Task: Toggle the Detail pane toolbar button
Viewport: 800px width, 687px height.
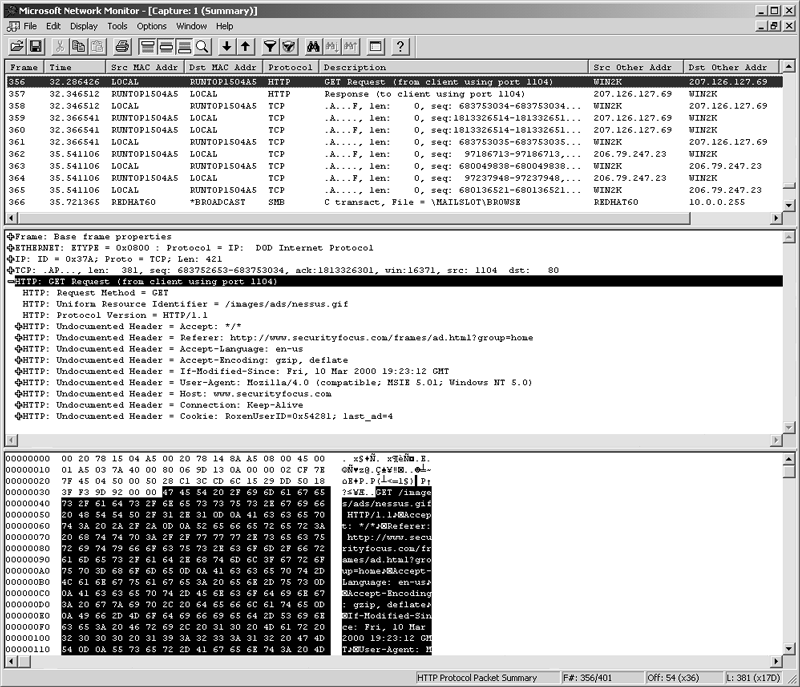Action: click(x=166, y=47)
